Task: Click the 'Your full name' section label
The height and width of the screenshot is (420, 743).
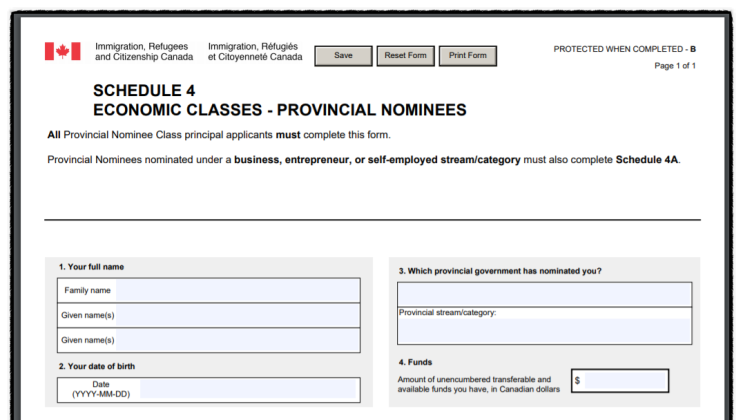Action: click(91, 267)
